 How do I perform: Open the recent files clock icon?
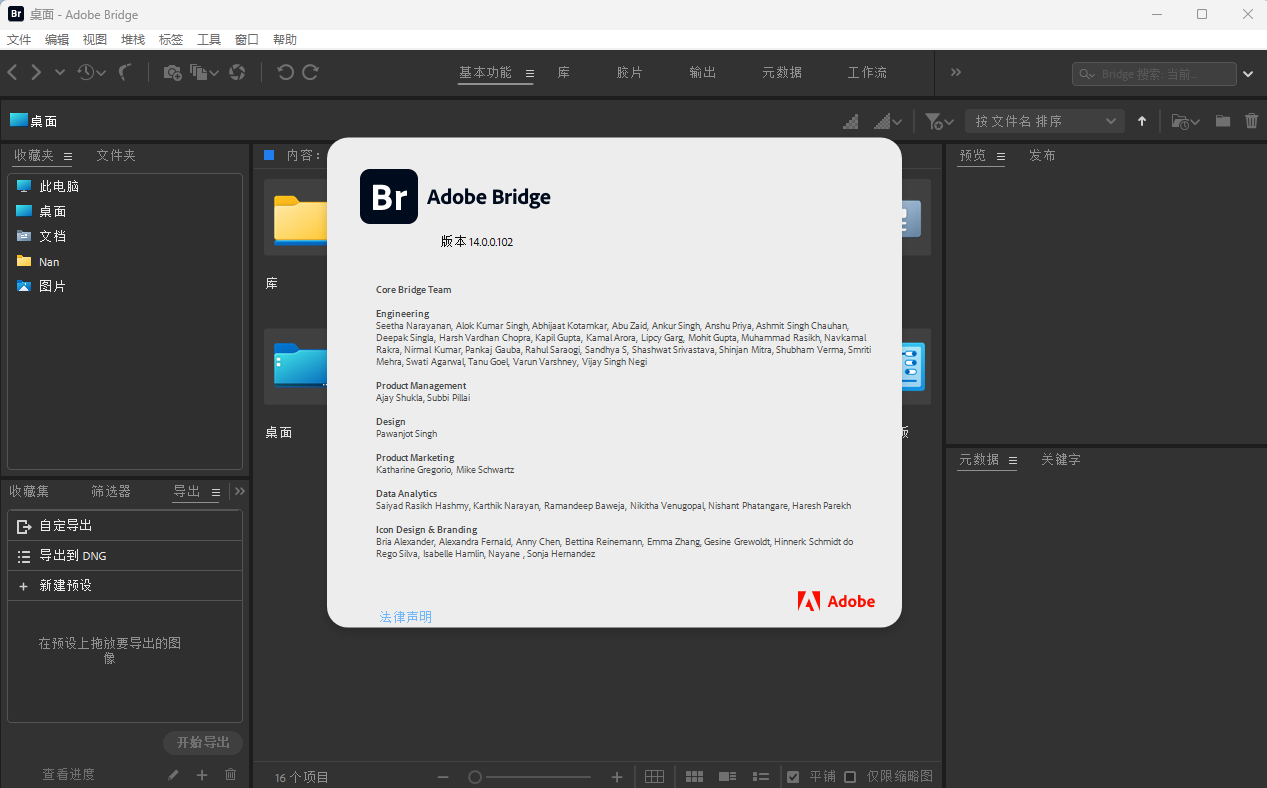point(86,72)
